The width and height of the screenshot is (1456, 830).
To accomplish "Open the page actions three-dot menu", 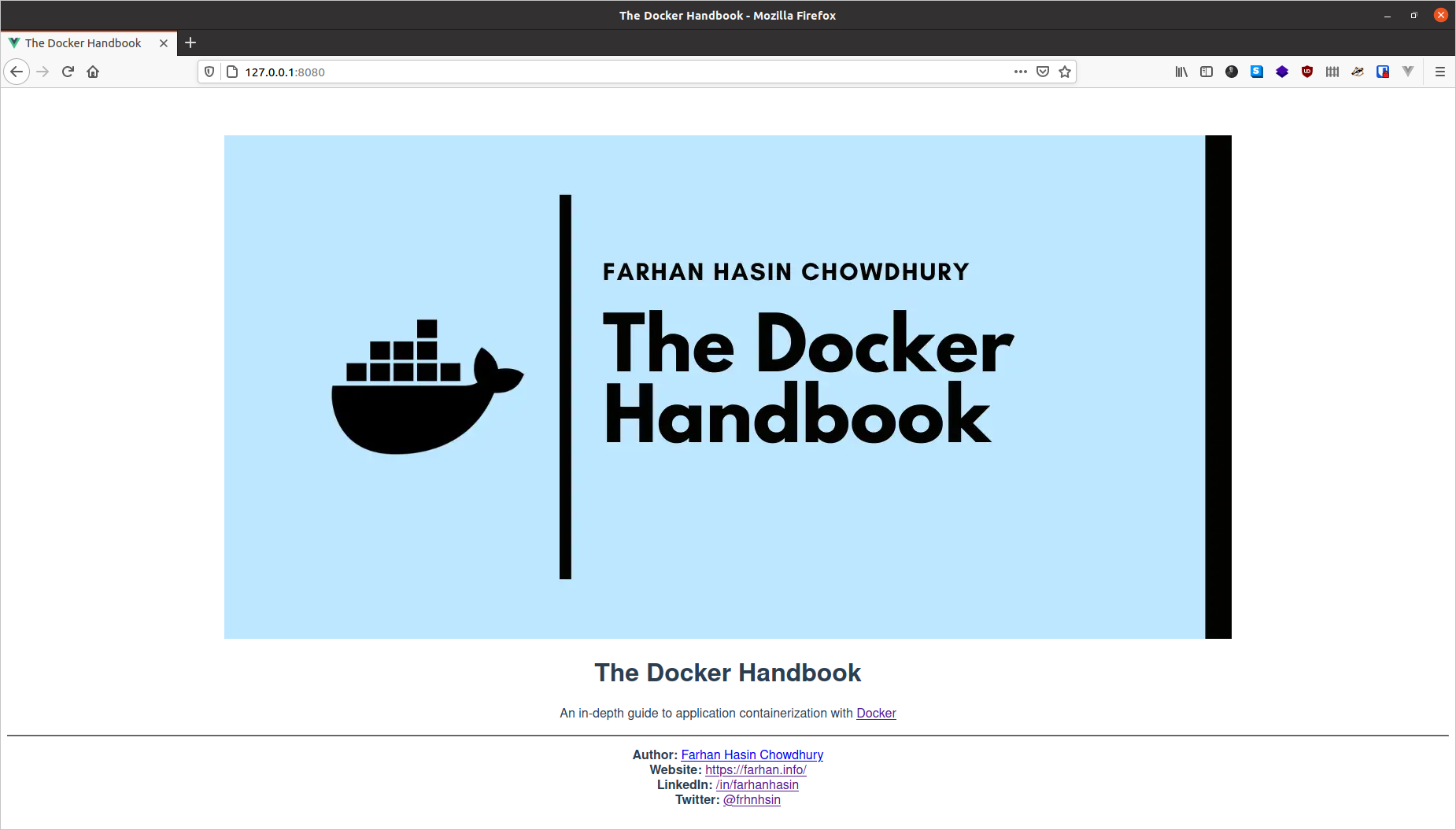I will click(1021, 72).
